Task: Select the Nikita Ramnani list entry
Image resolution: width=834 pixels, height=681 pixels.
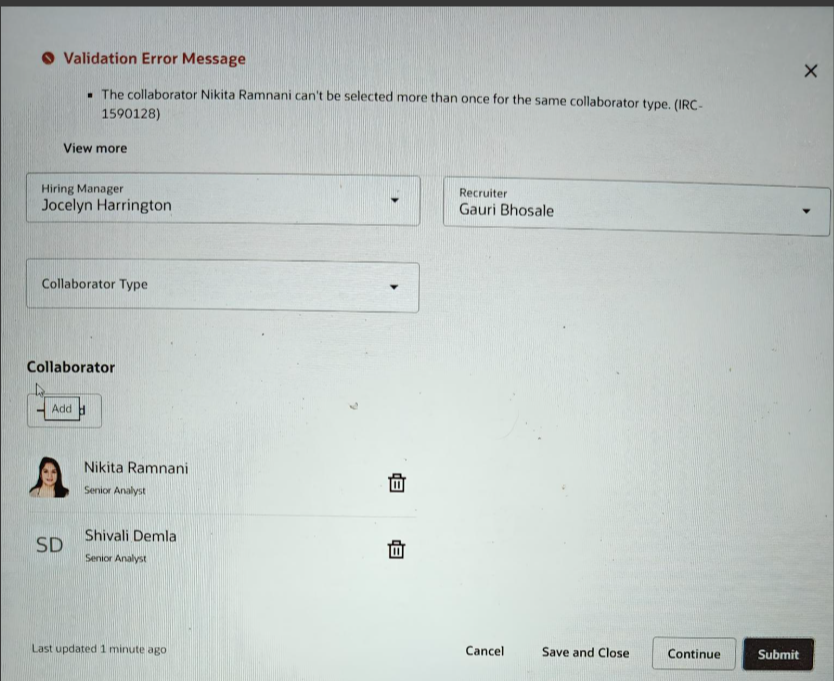Action: coord(136,468)
